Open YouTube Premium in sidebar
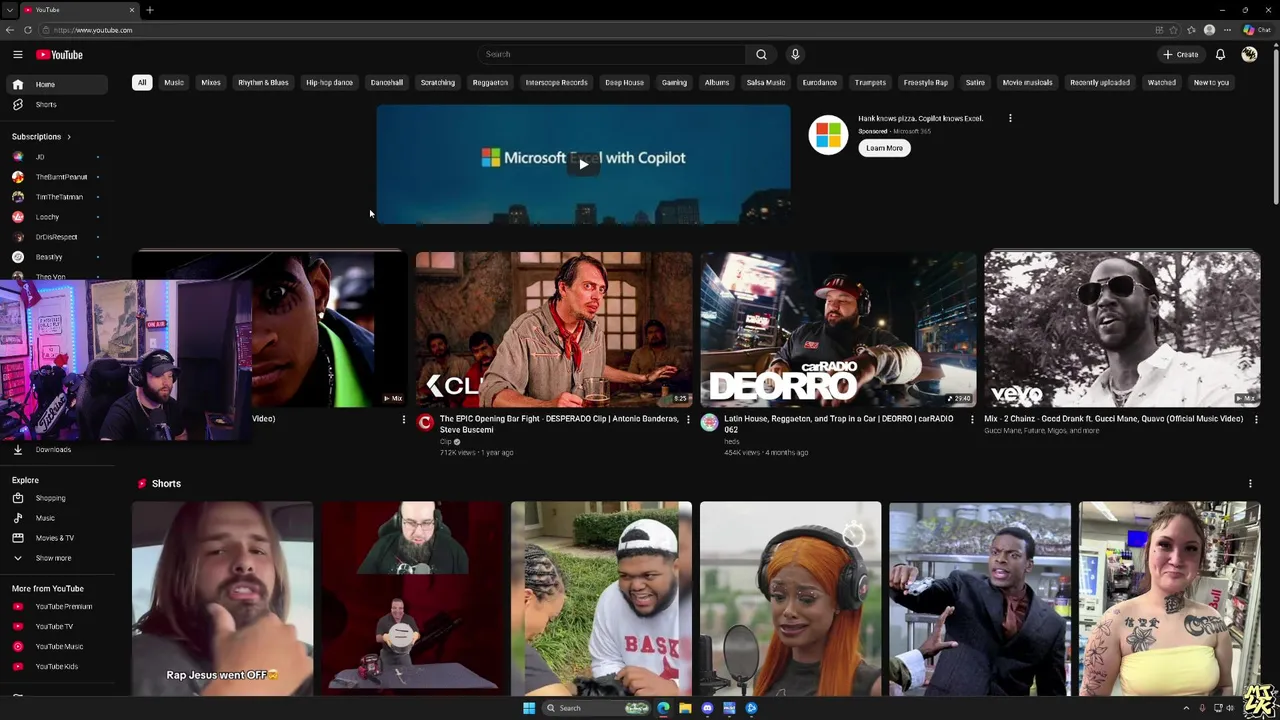Image resolution: width=1280 pixels, height=720 pixels. (57, 606)
